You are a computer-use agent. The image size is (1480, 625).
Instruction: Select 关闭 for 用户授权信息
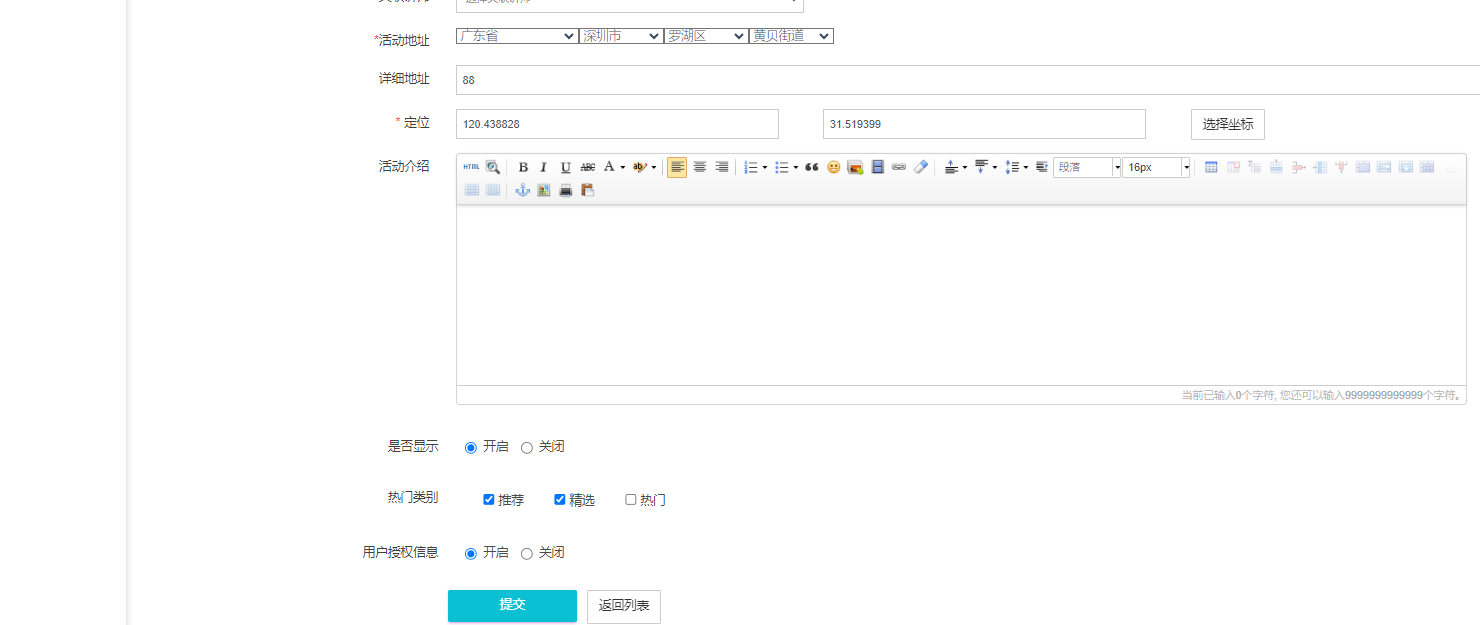tap(527, 554)
